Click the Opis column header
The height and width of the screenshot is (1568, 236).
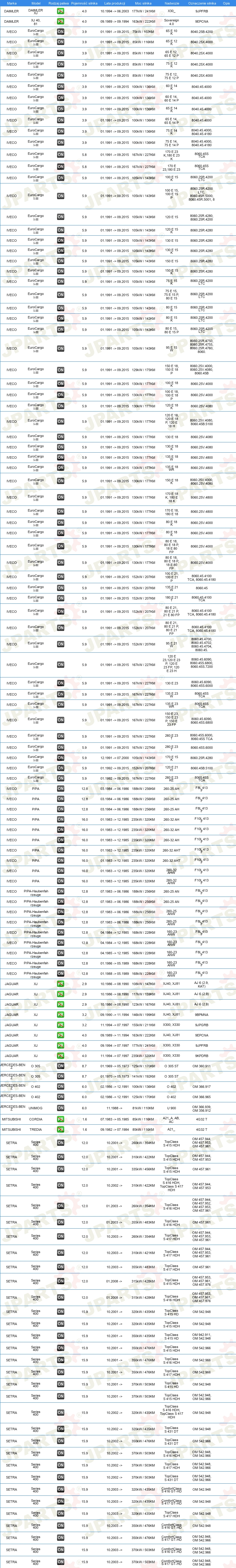[x=226, y=3]
